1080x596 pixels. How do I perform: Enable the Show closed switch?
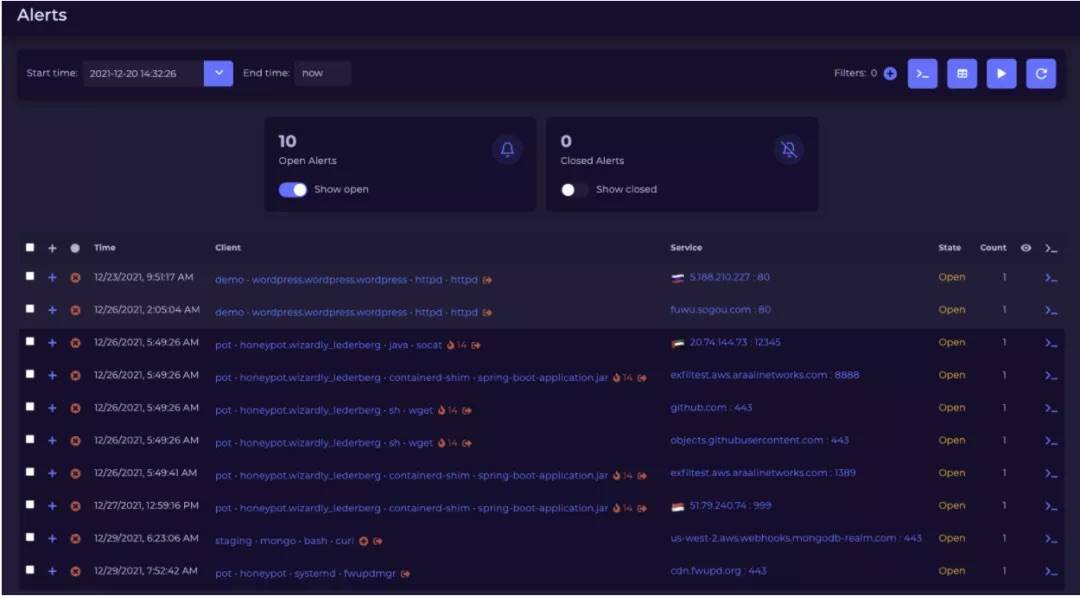tap(574, 189)
